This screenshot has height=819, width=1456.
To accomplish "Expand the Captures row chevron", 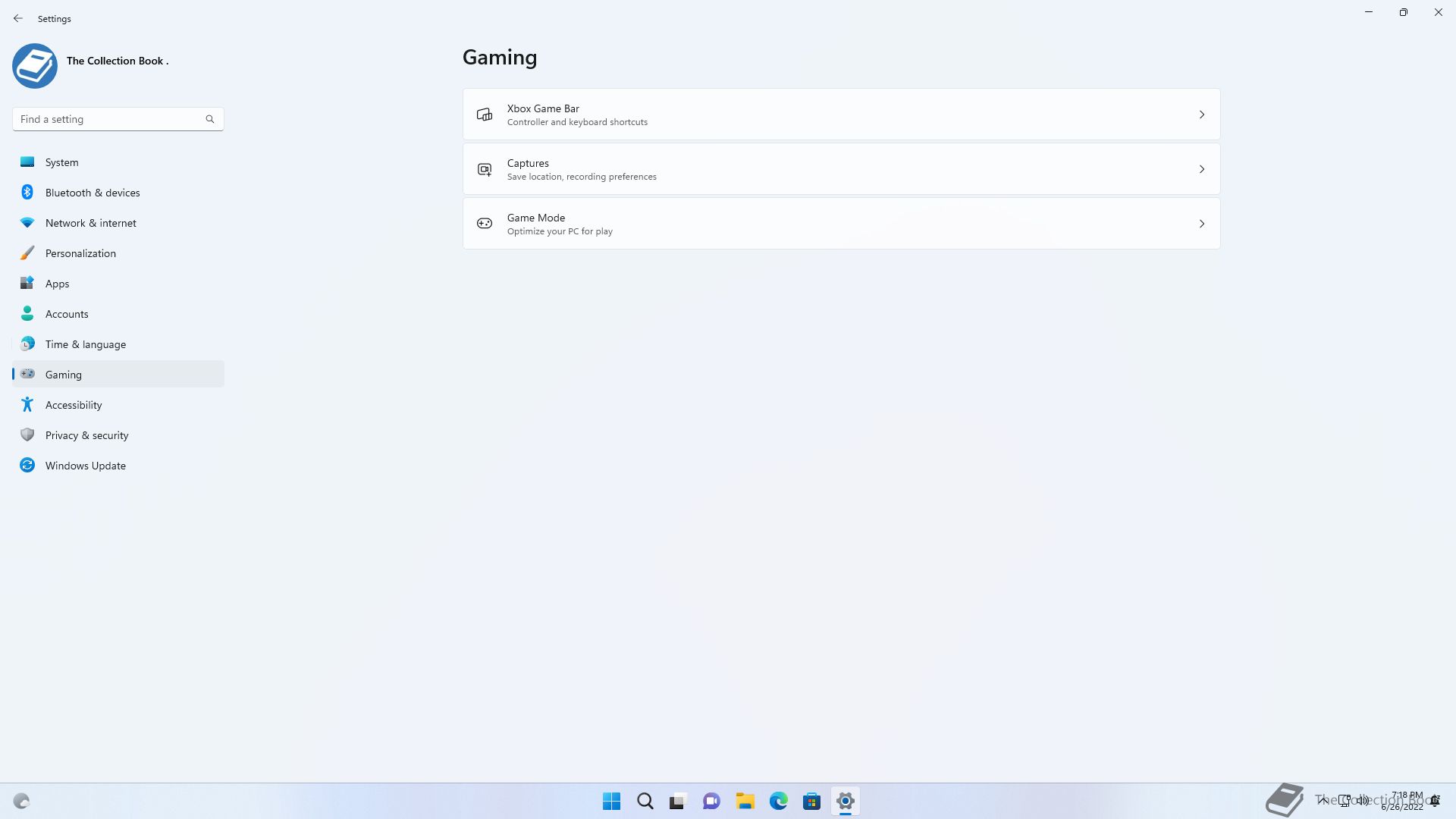I will click(1201, 169).
